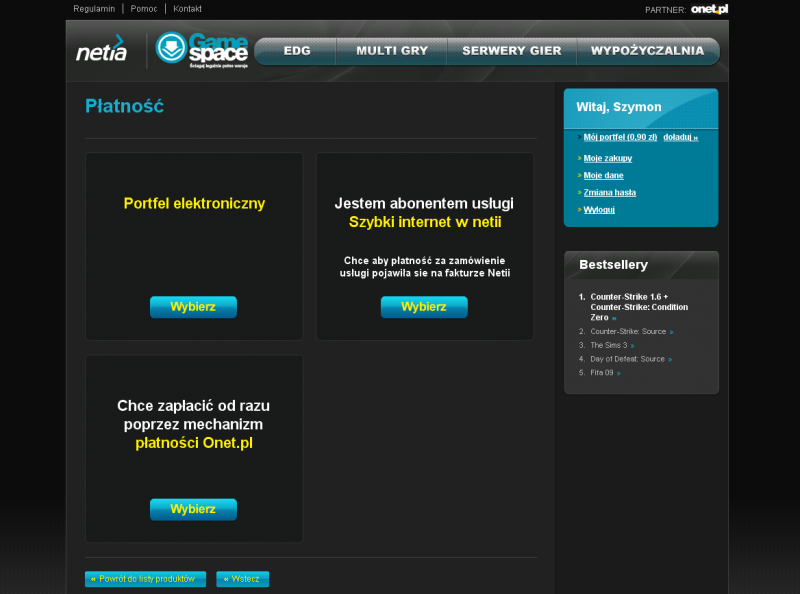Viewport: 800px width, 594px height.
Task: Open the Pomoc link
Action: (144, 9)
